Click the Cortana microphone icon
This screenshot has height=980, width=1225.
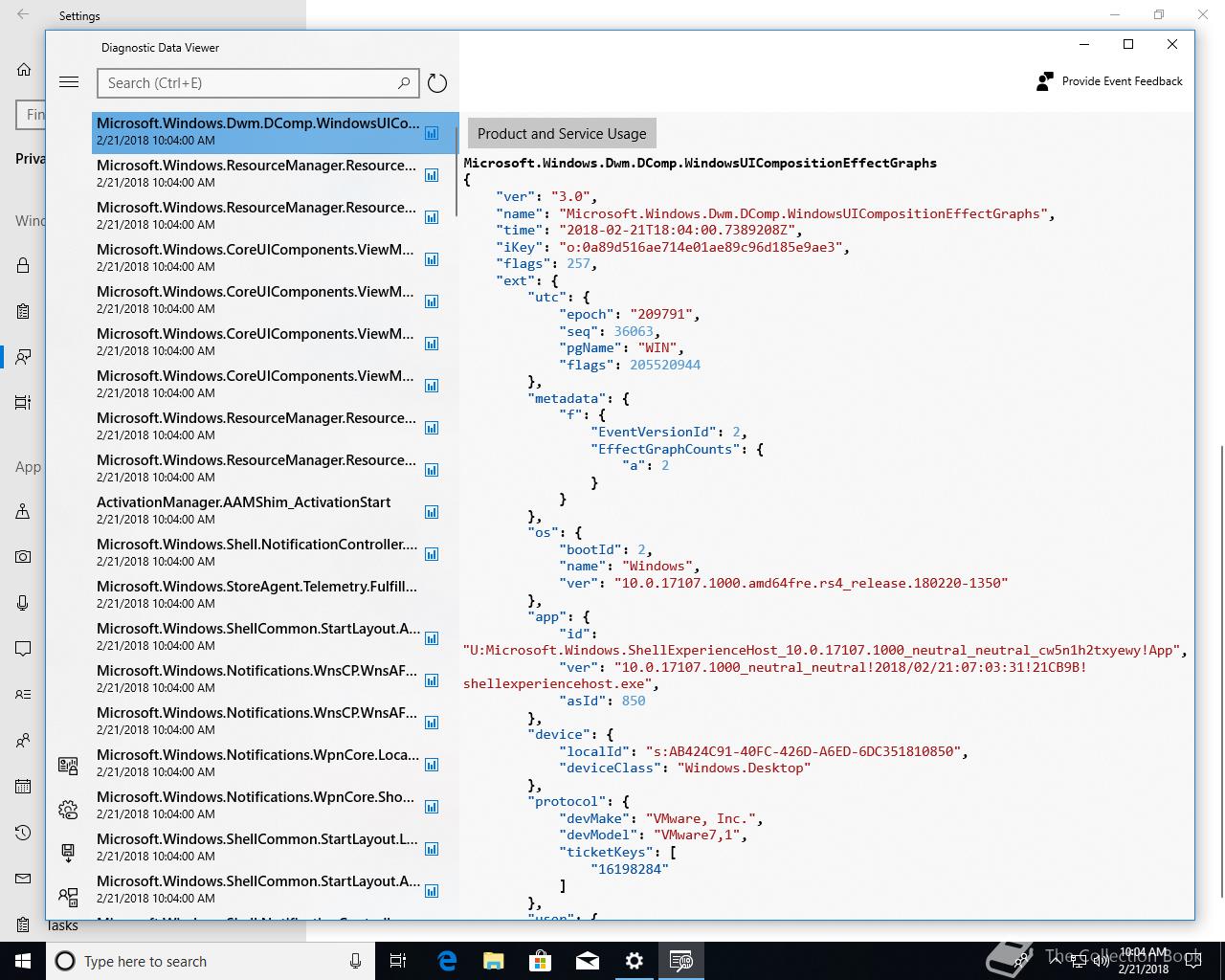[x=355, y=961]
